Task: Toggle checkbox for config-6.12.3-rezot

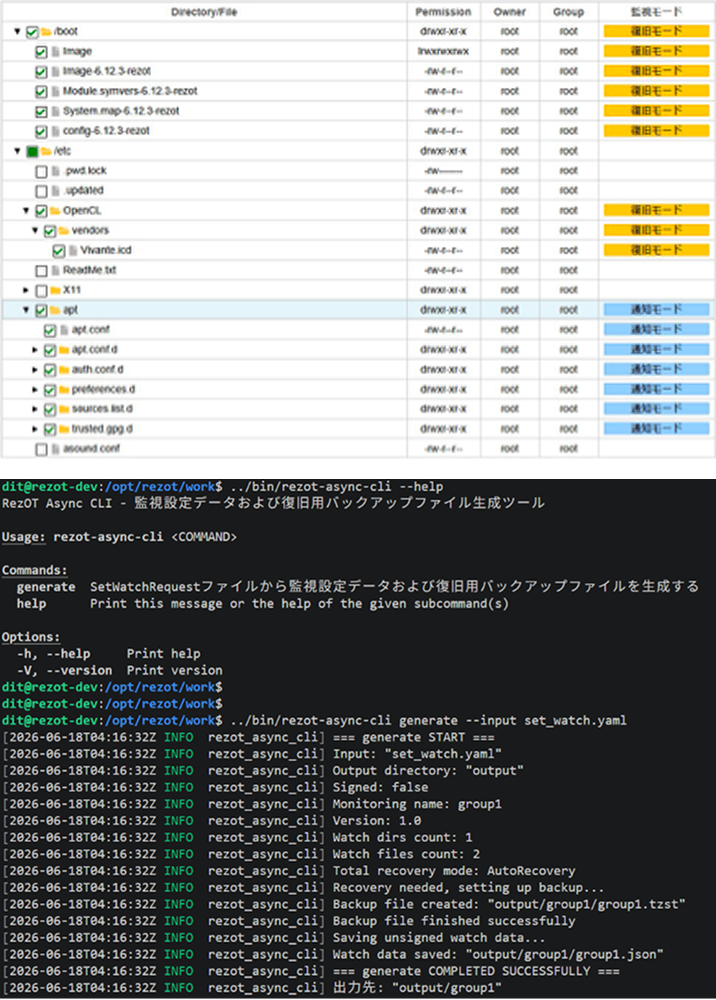Action: point(41,131)
